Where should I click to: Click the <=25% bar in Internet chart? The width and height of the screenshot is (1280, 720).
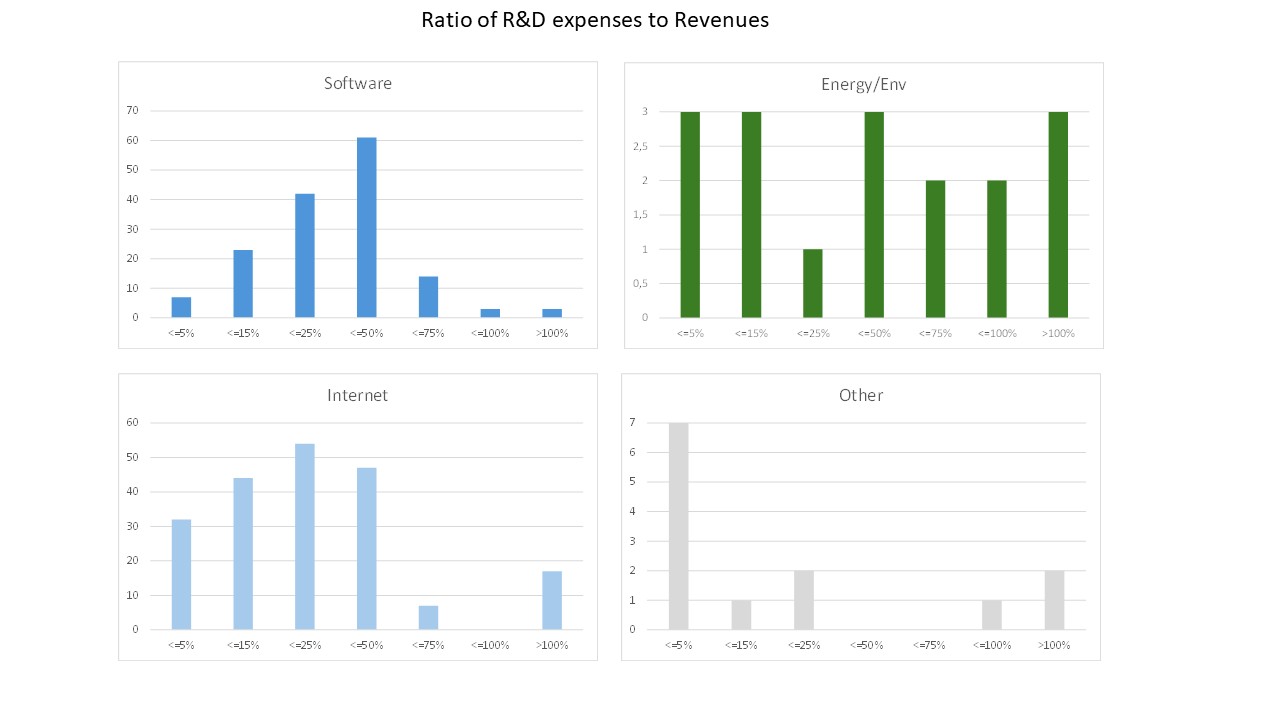(x=305, y=537)
